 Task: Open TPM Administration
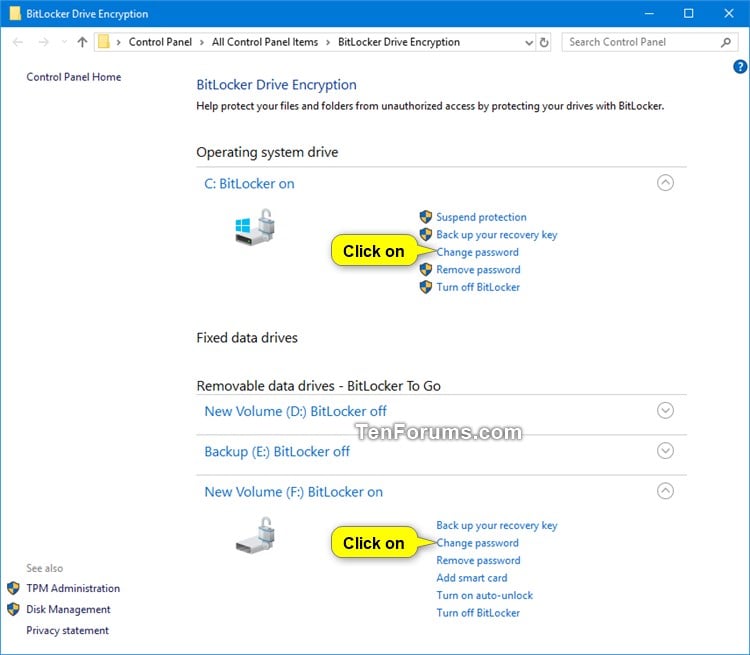click(x=73, y=588)
